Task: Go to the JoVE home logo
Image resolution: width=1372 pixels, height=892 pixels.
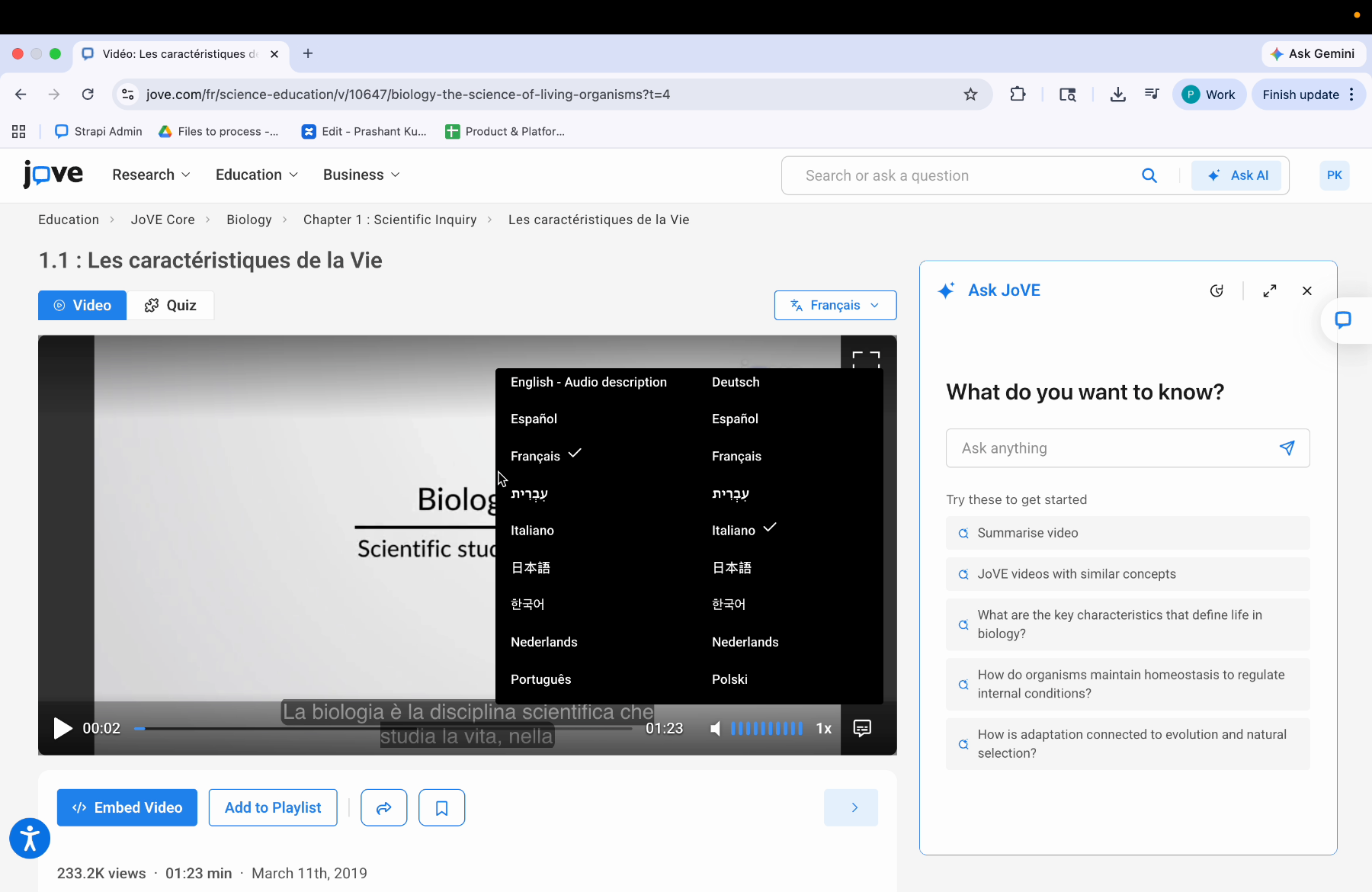Action: pyautogui.click(x=53, y=175)
